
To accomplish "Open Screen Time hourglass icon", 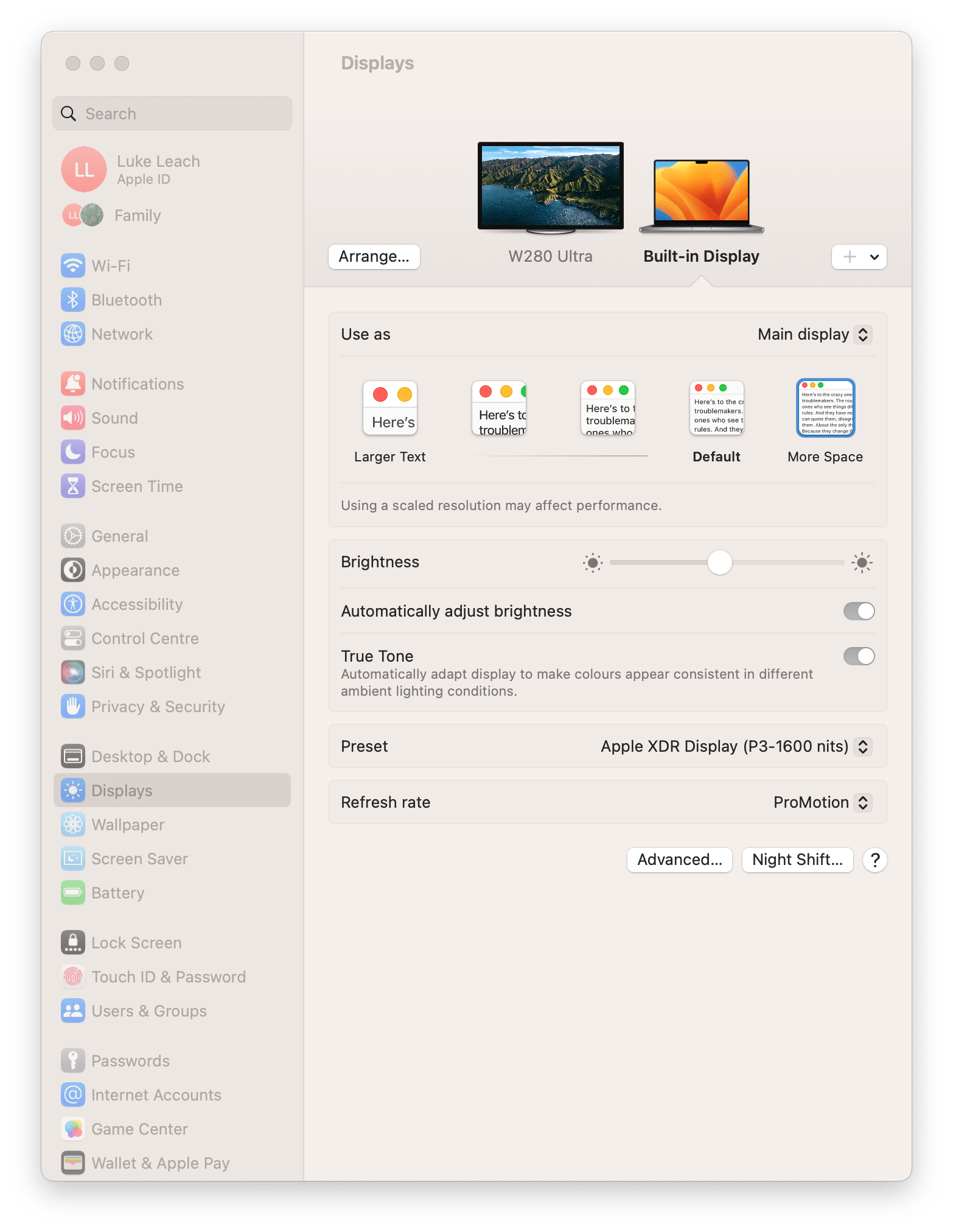I will [x=73, y=486].
